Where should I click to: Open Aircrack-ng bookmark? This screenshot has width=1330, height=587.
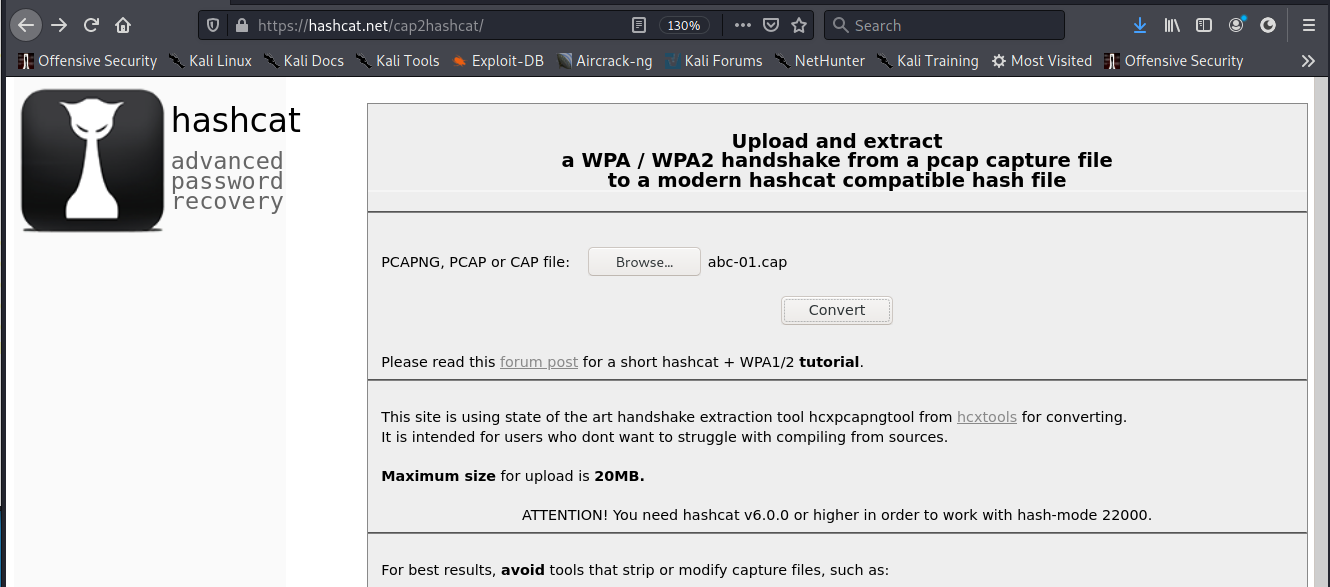tap(604, 61)
